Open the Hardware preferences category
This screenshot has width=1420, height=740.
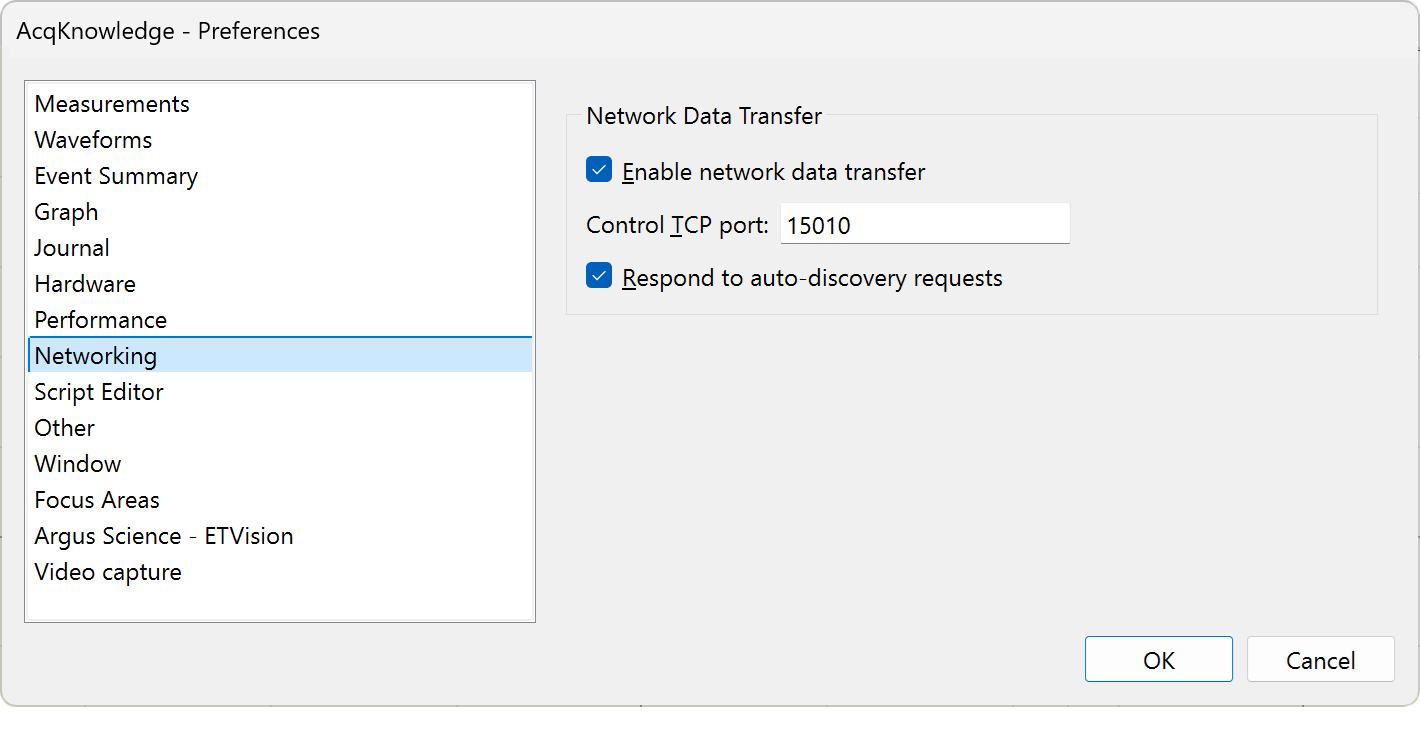[x=85, y=283]
